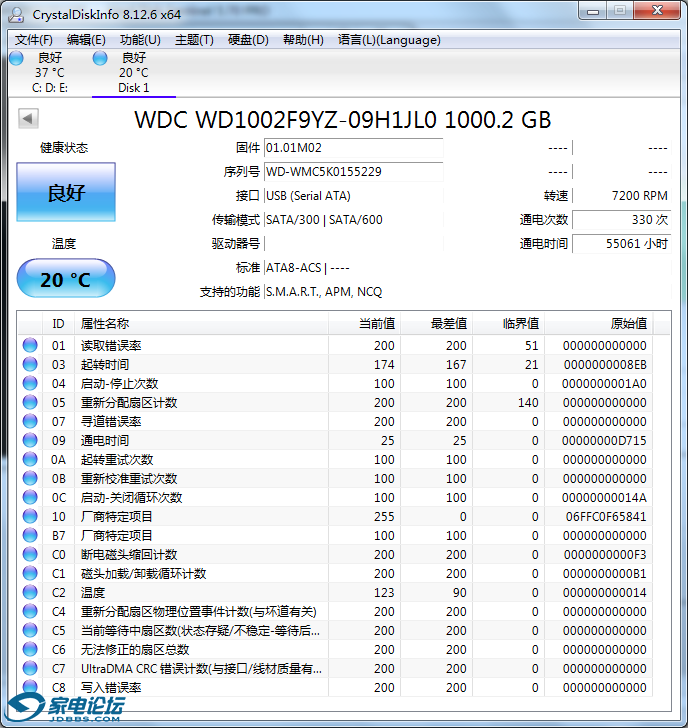Click the 最差值 column header
Screen dimensions: 688x728
[437, 324]
